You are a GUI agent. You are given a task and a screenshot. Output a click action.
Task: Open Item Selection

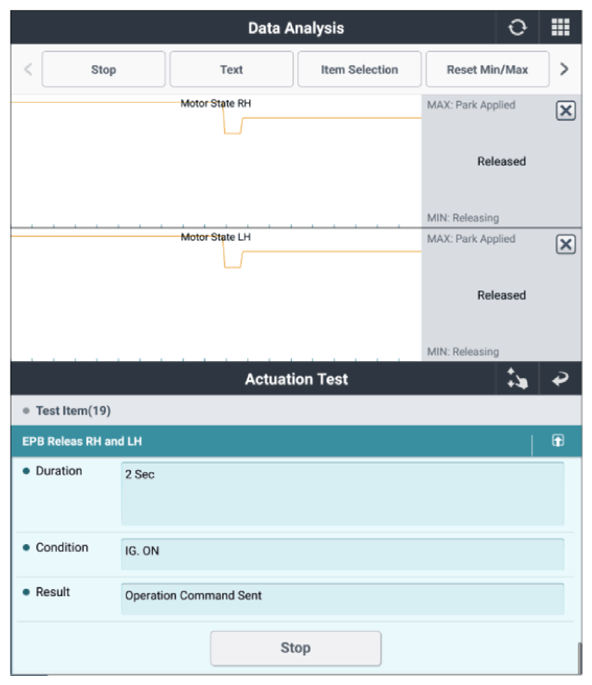click(x=359, y=69)
